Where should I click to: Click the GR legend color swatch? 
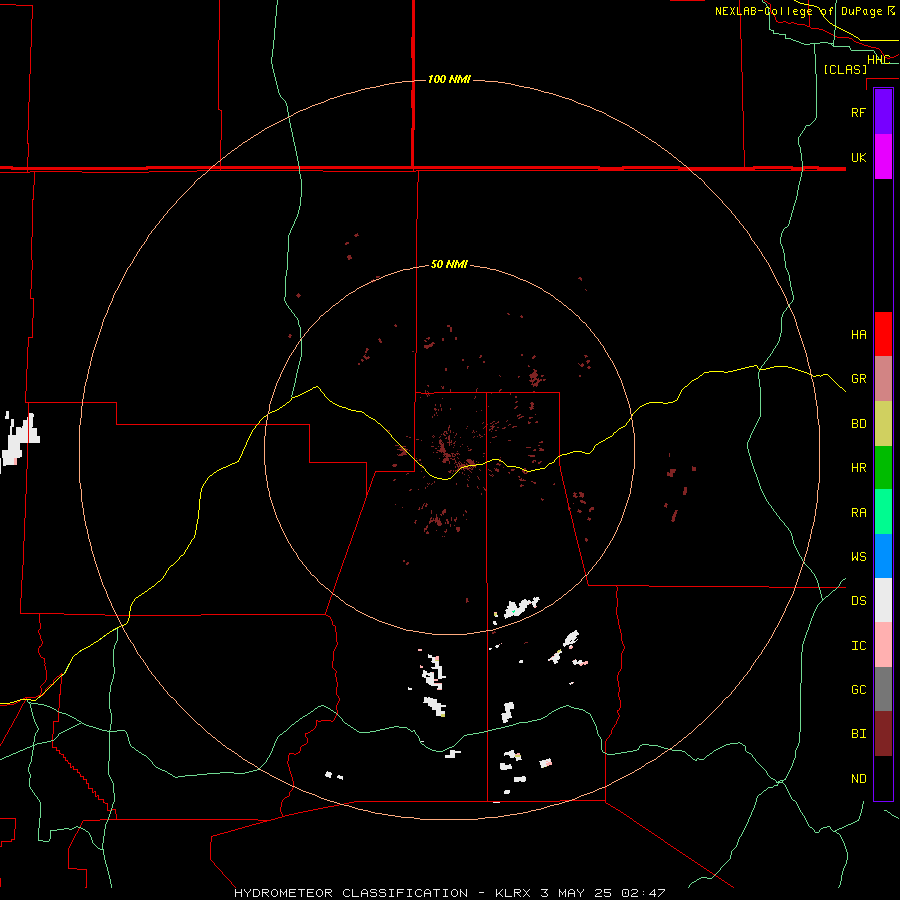pos(883,379)
